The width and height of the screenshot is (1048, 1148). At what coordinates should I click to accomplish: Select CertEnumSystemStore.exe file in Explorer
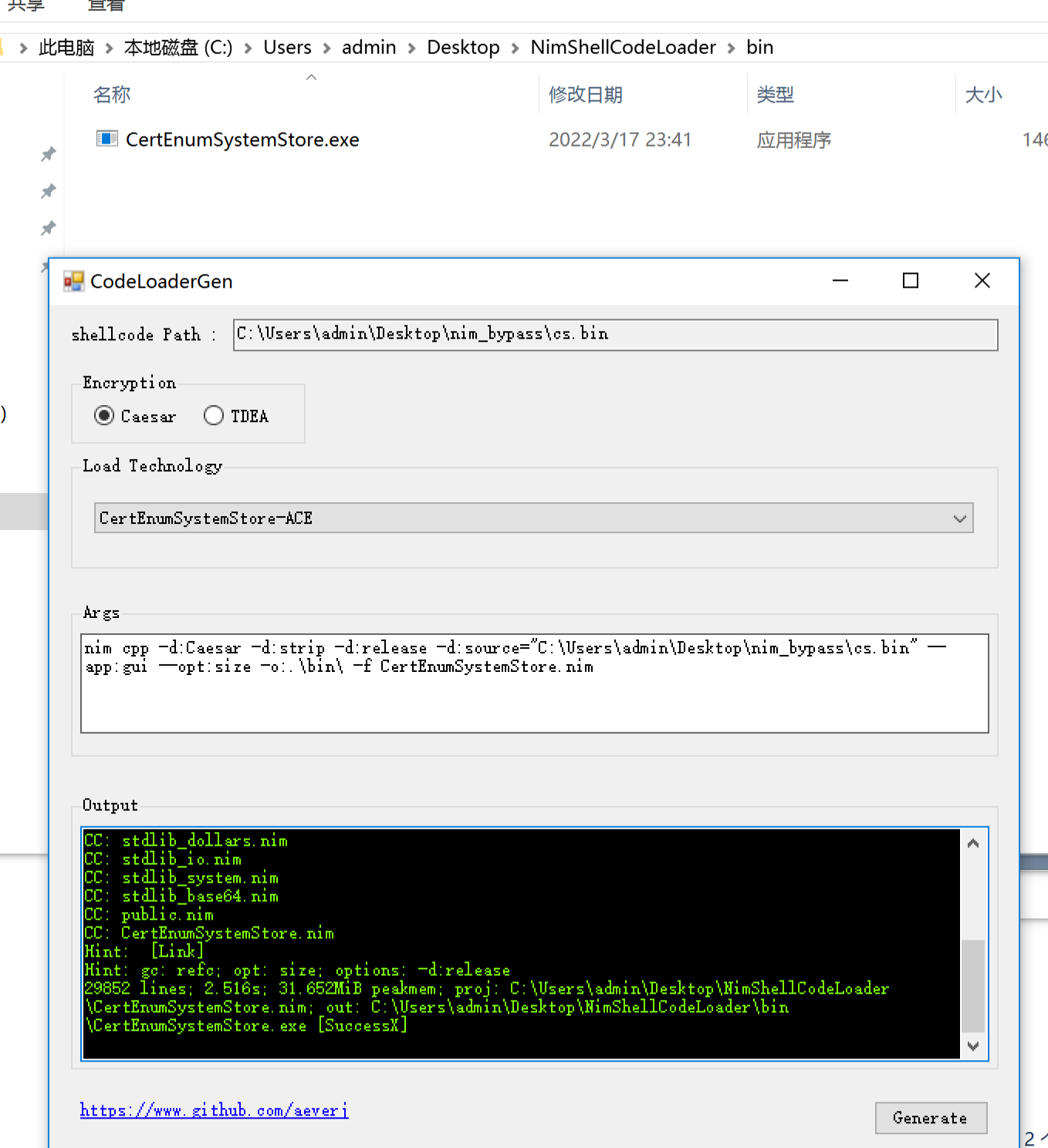(x=242, y=140)
